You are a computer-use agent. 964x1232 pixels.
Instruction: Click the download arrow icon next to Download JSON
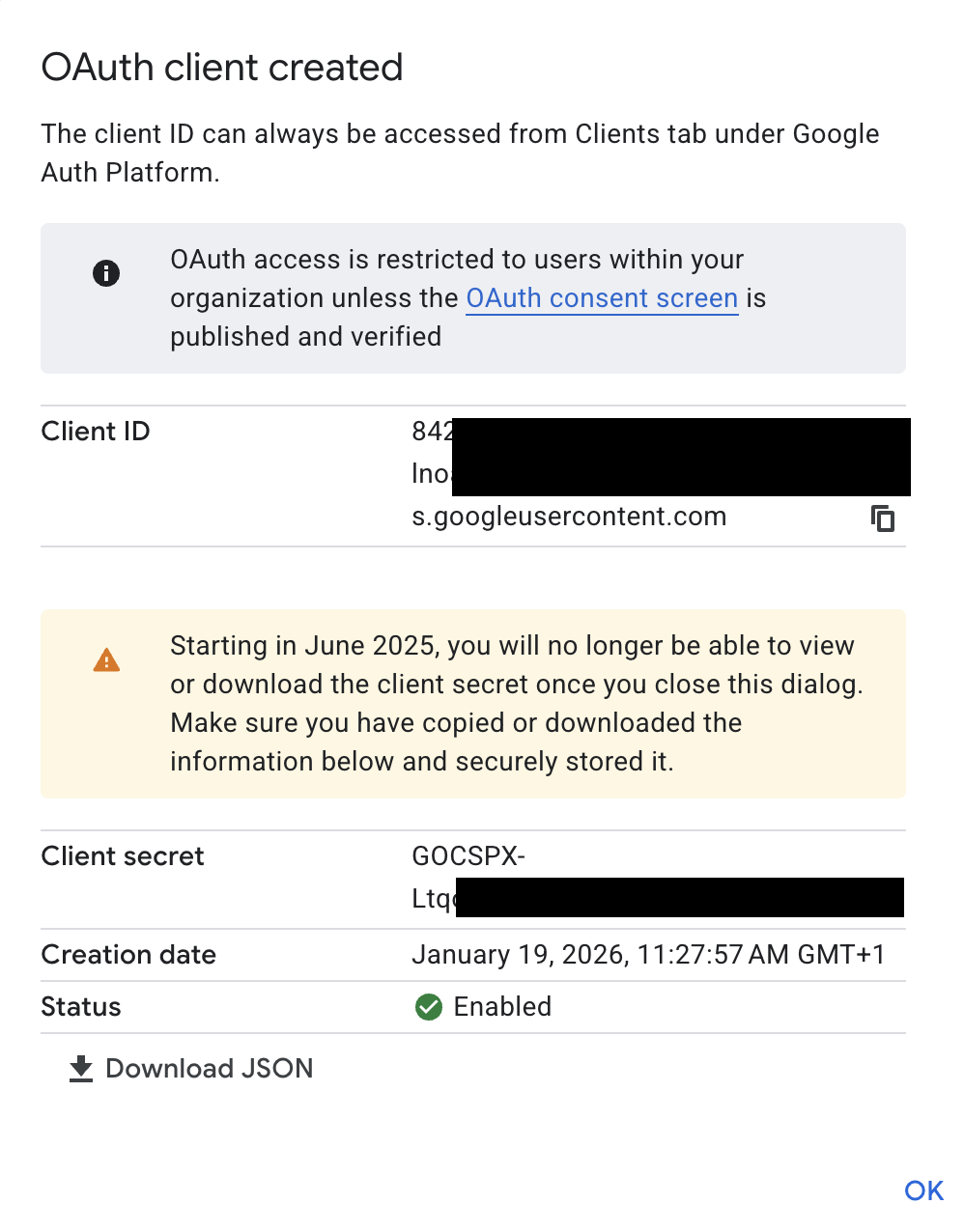coord(79,1068)
